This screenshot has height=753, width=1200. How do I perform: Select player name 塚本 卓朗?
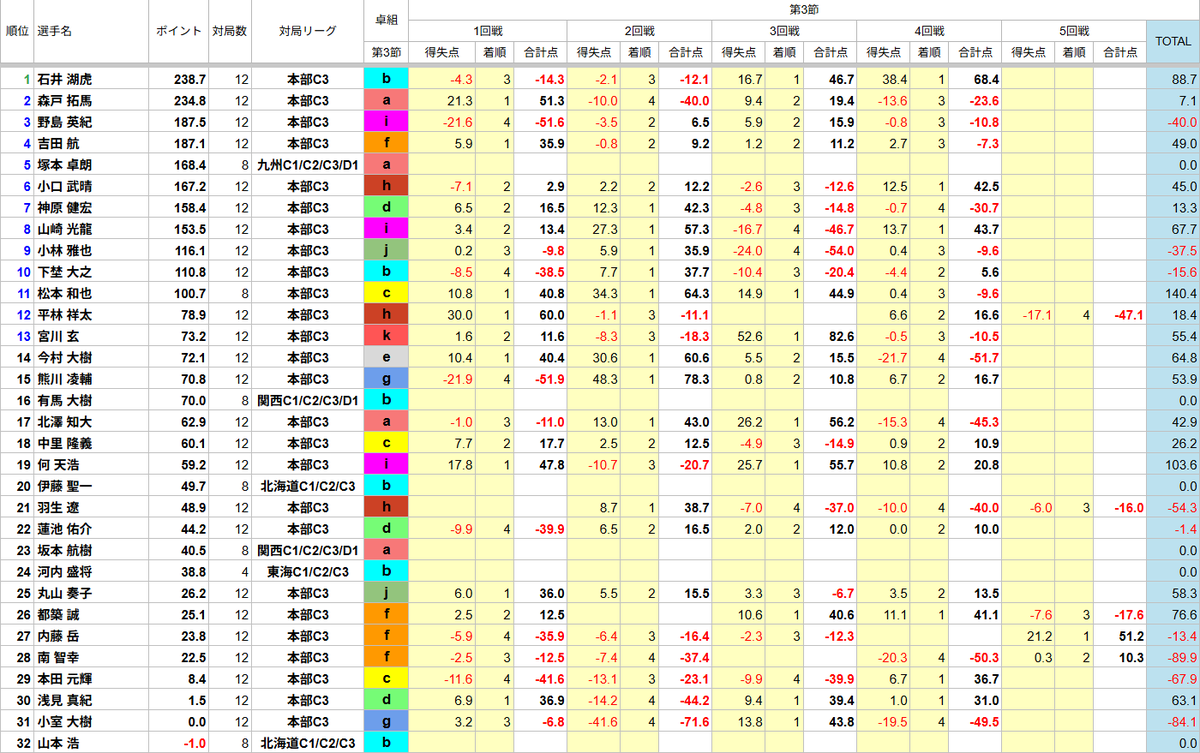[x=63, y=164]
